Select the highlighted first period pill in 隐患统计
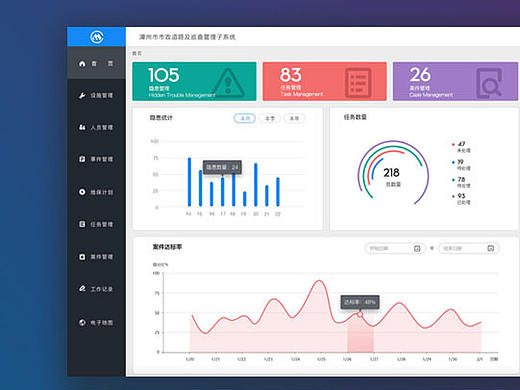Viewport: 520px width, 390px height. tap(245, 118)
